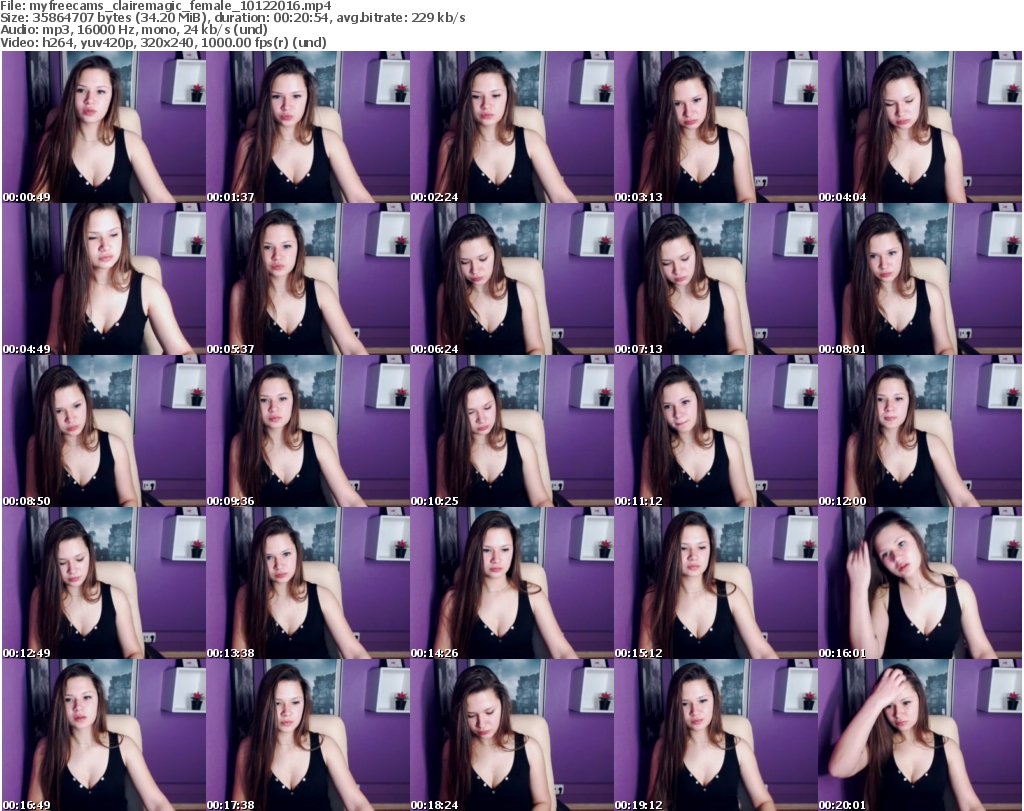Image resolution: width=1024 pixels, height=811 pixels.
Task: Select the frame at 00:01:37
Action: (x=307, y=127)
